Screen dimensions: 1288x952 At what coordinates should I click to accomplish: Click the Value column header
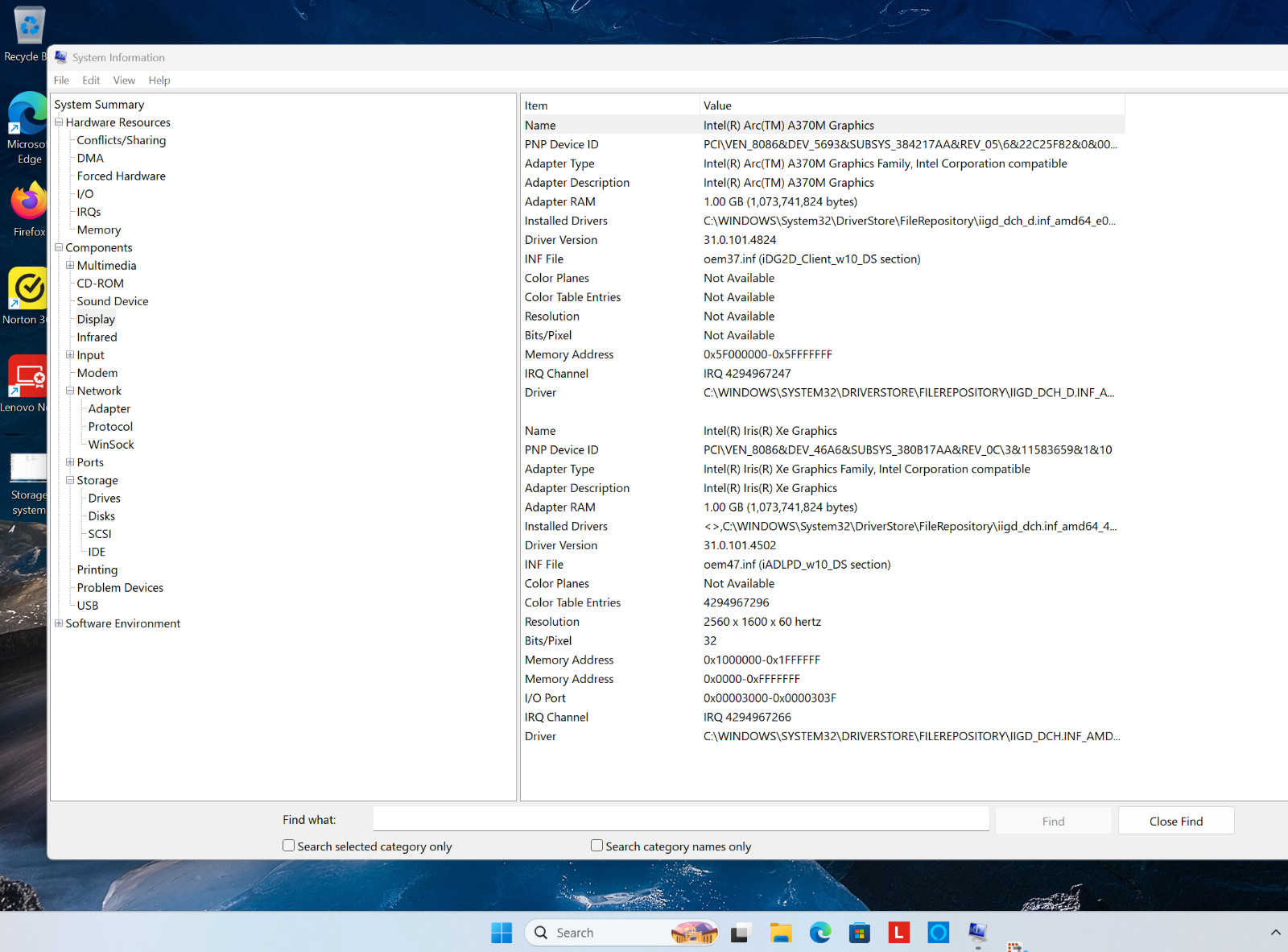coord(912,106)
